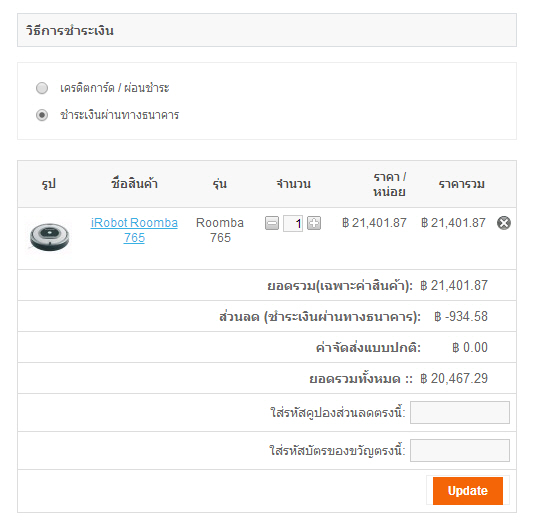The height and width of the screenshot is (526, 533).
Task: Focus the quantity field showing 1
Action: (293, 224)
